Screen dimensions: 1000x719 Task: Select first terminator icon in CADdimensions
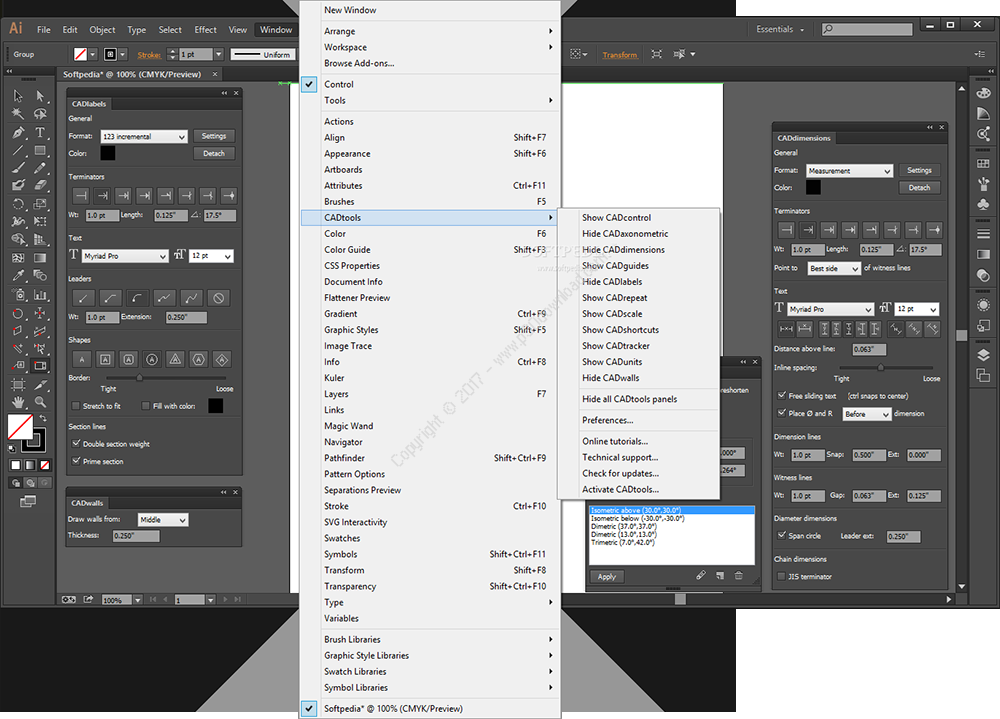tap(786, 230)
